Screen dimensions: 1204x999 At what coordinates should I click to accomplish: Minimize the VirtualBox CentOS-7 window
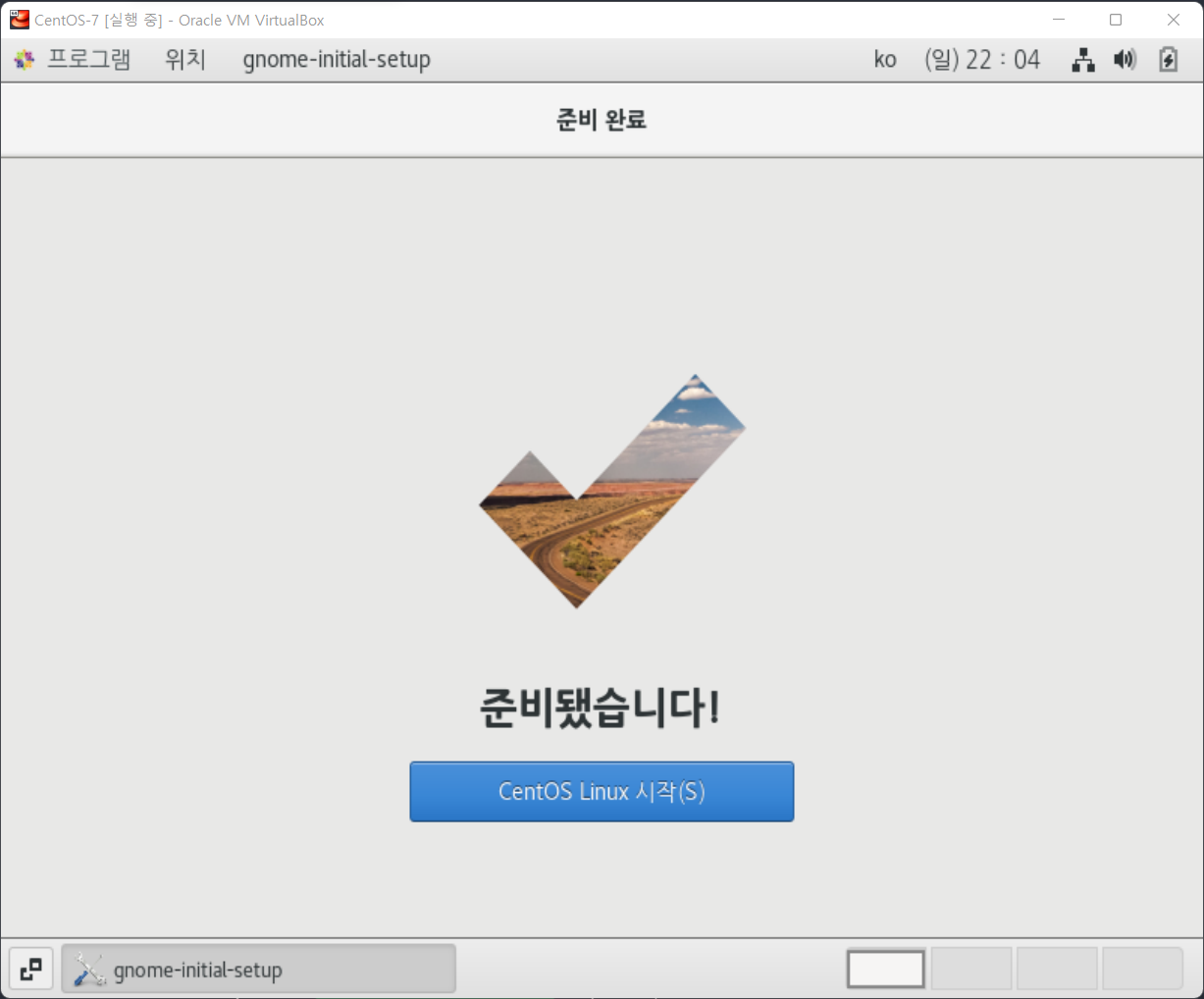tap(1059, 20)
